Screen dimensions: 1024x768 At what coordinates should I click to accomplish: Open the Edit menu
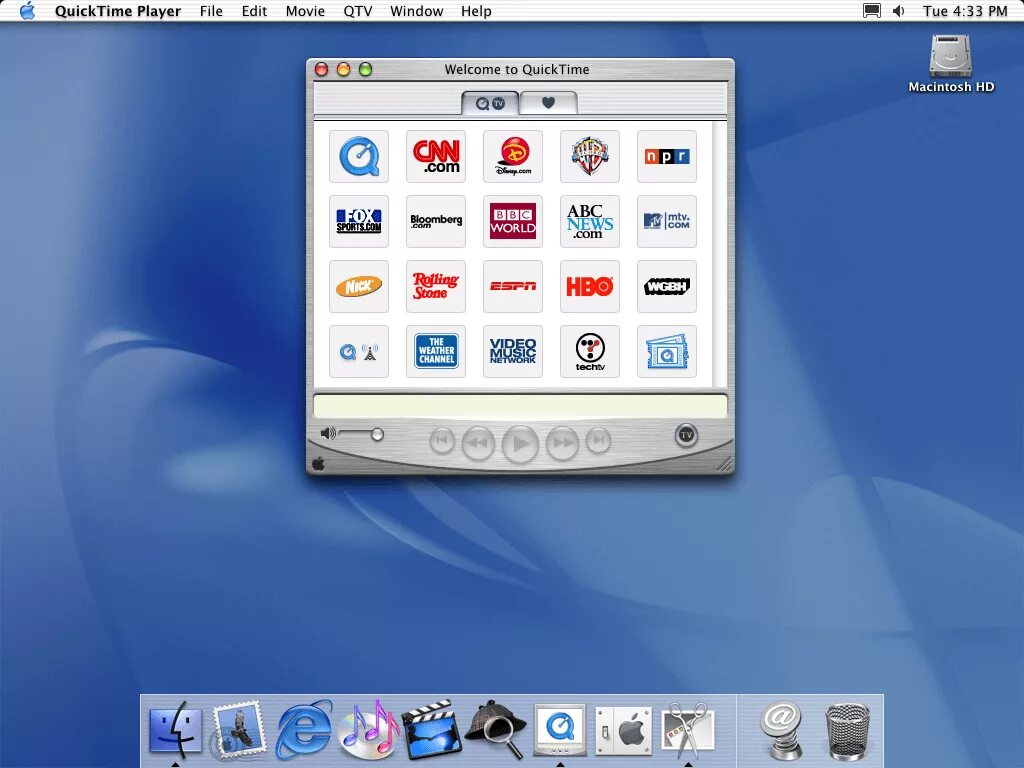coord(254,11)
